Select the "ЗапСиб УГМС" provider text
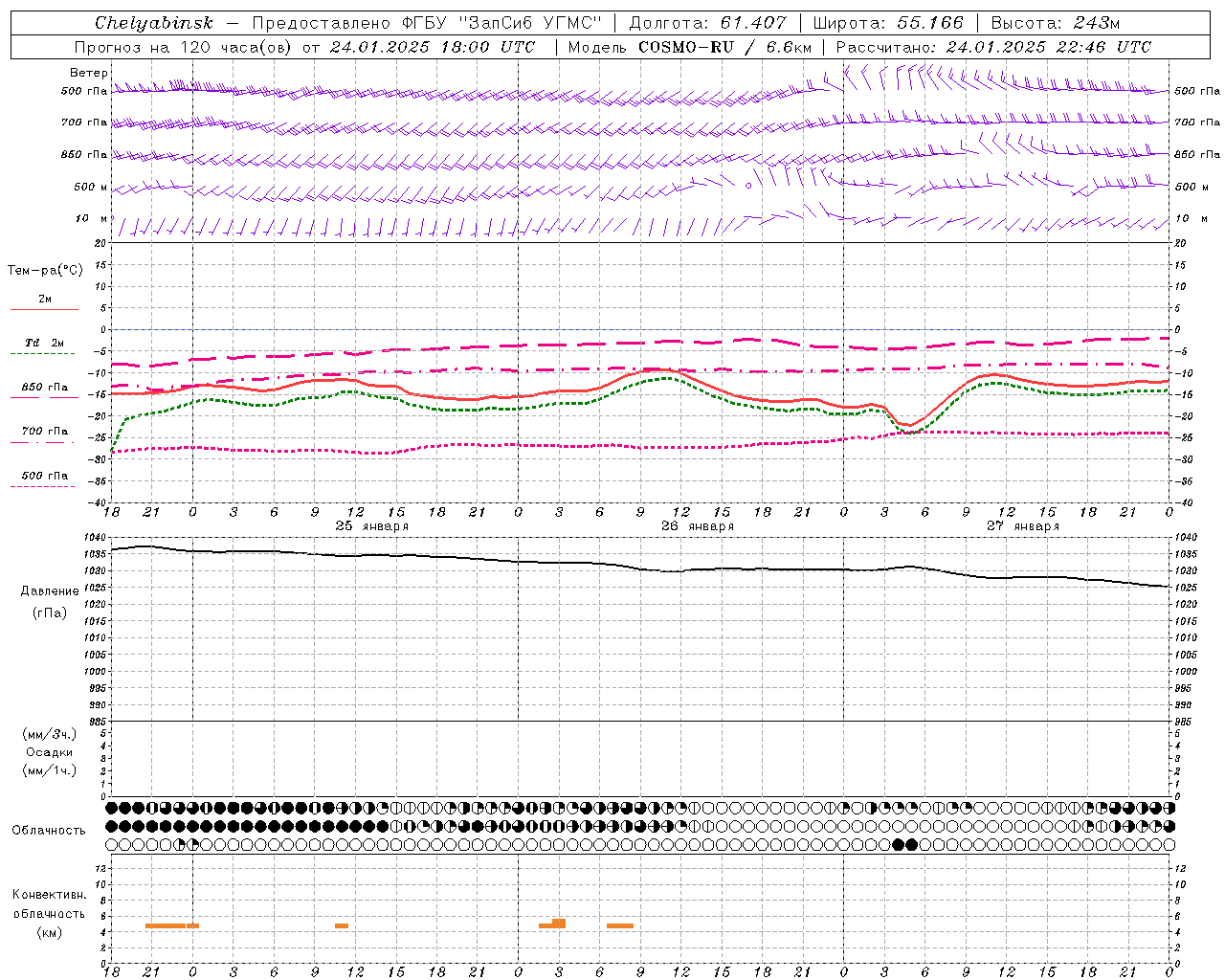Viewport: 1225px width, 980px height. [x=530, y=23]
